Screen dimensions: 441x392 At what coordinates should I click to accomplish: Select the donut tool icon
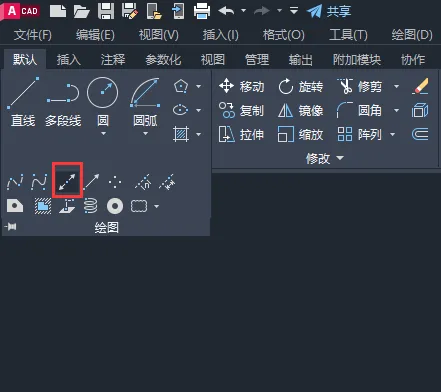point(115,206)
